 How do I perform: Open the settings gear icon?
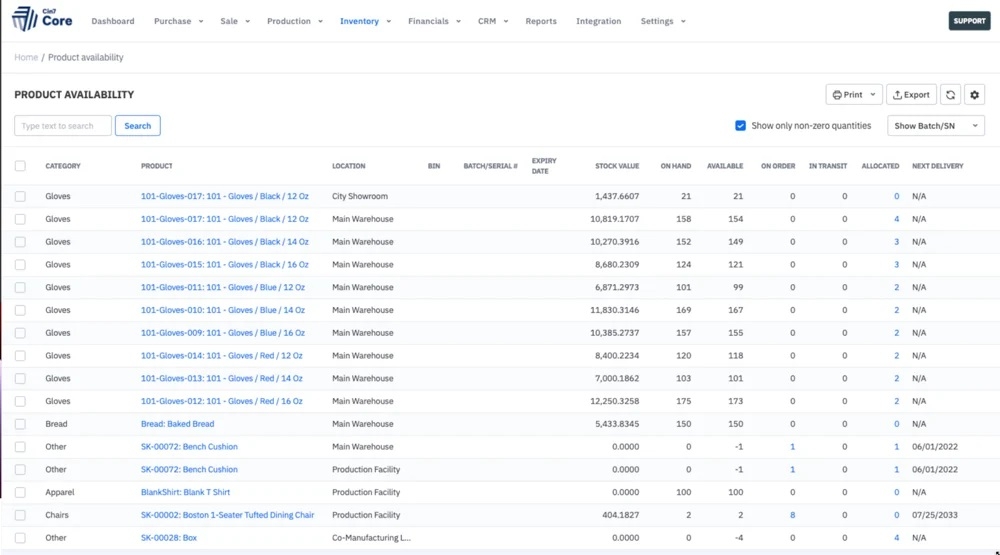pyautogui.click(x=975, y=95)
